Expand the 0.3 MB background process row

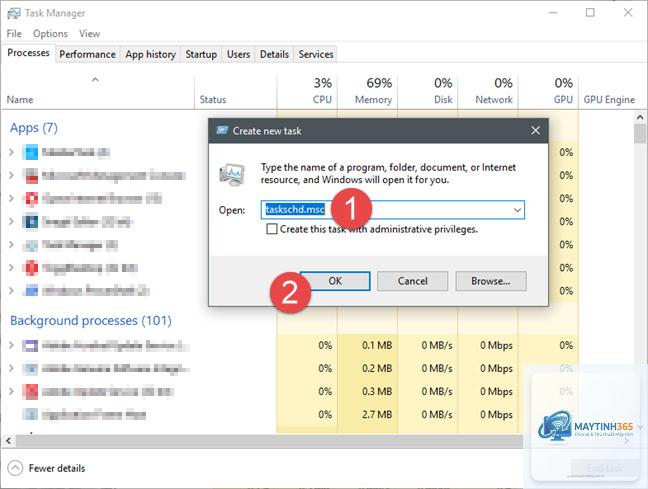[12, 391]
